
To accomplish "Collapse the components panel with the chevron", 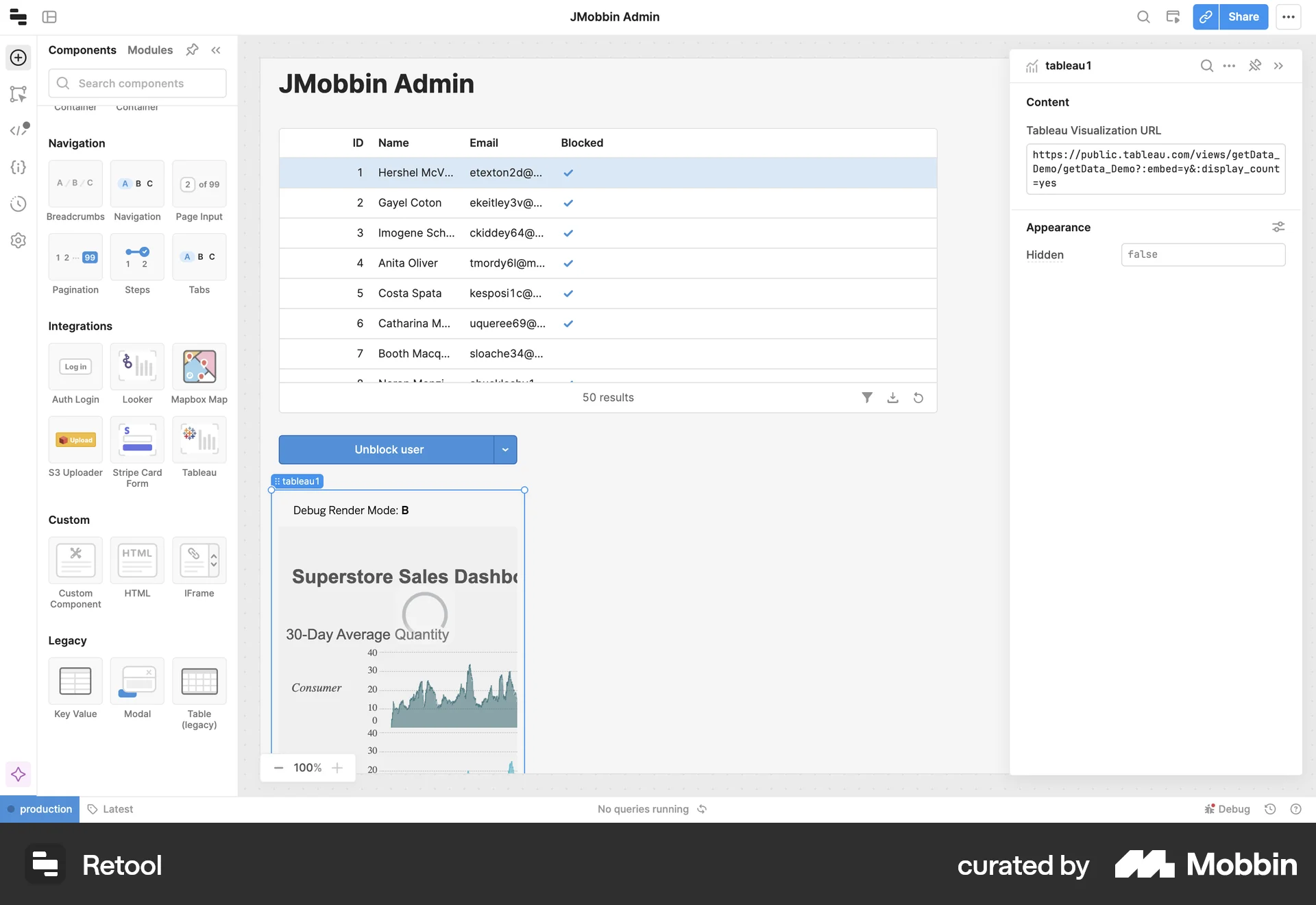I will pyautogui.click(x=217, y=50).
